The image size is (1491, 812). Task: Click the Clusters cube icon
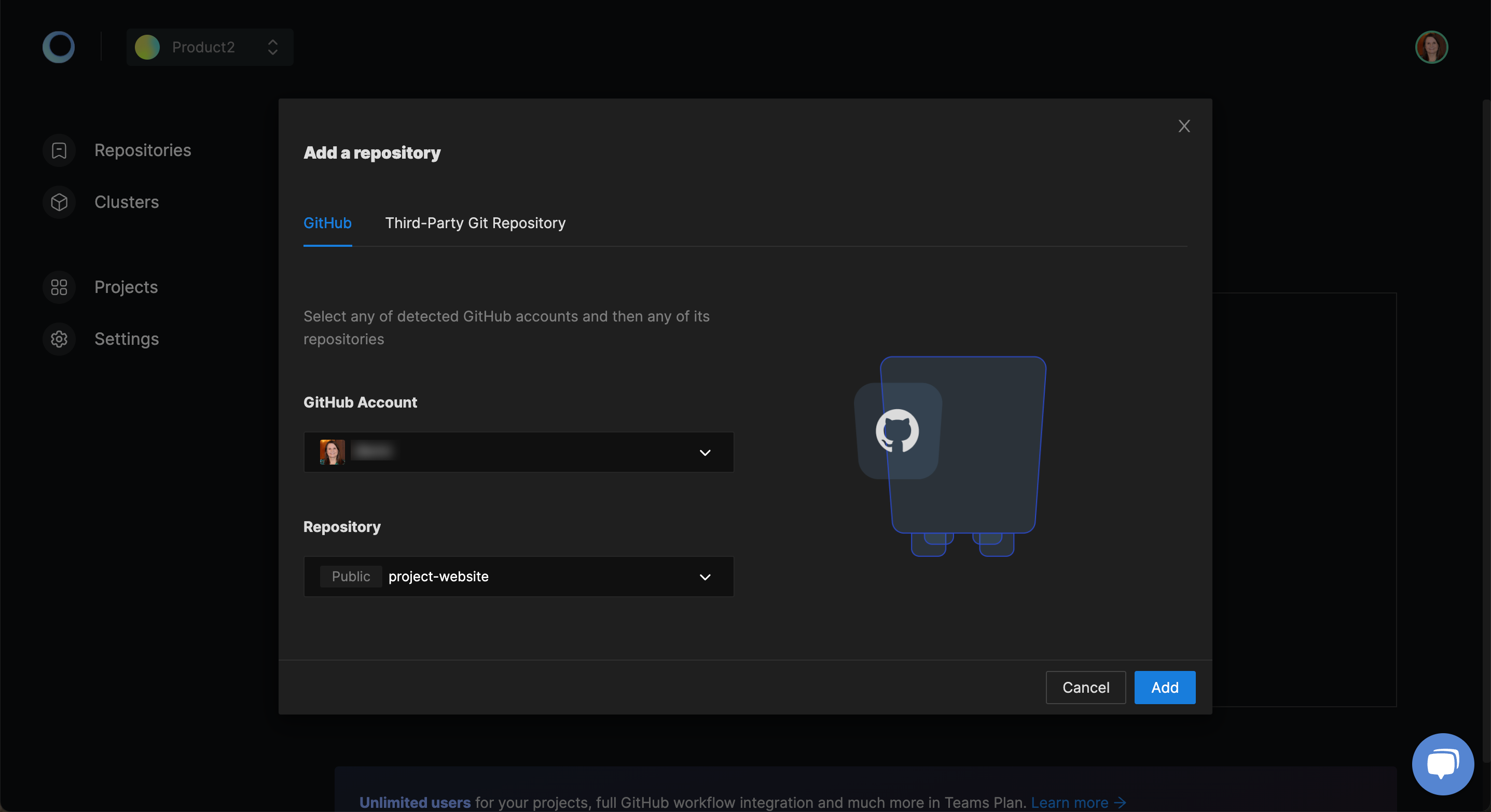click(x=59, y=202)
